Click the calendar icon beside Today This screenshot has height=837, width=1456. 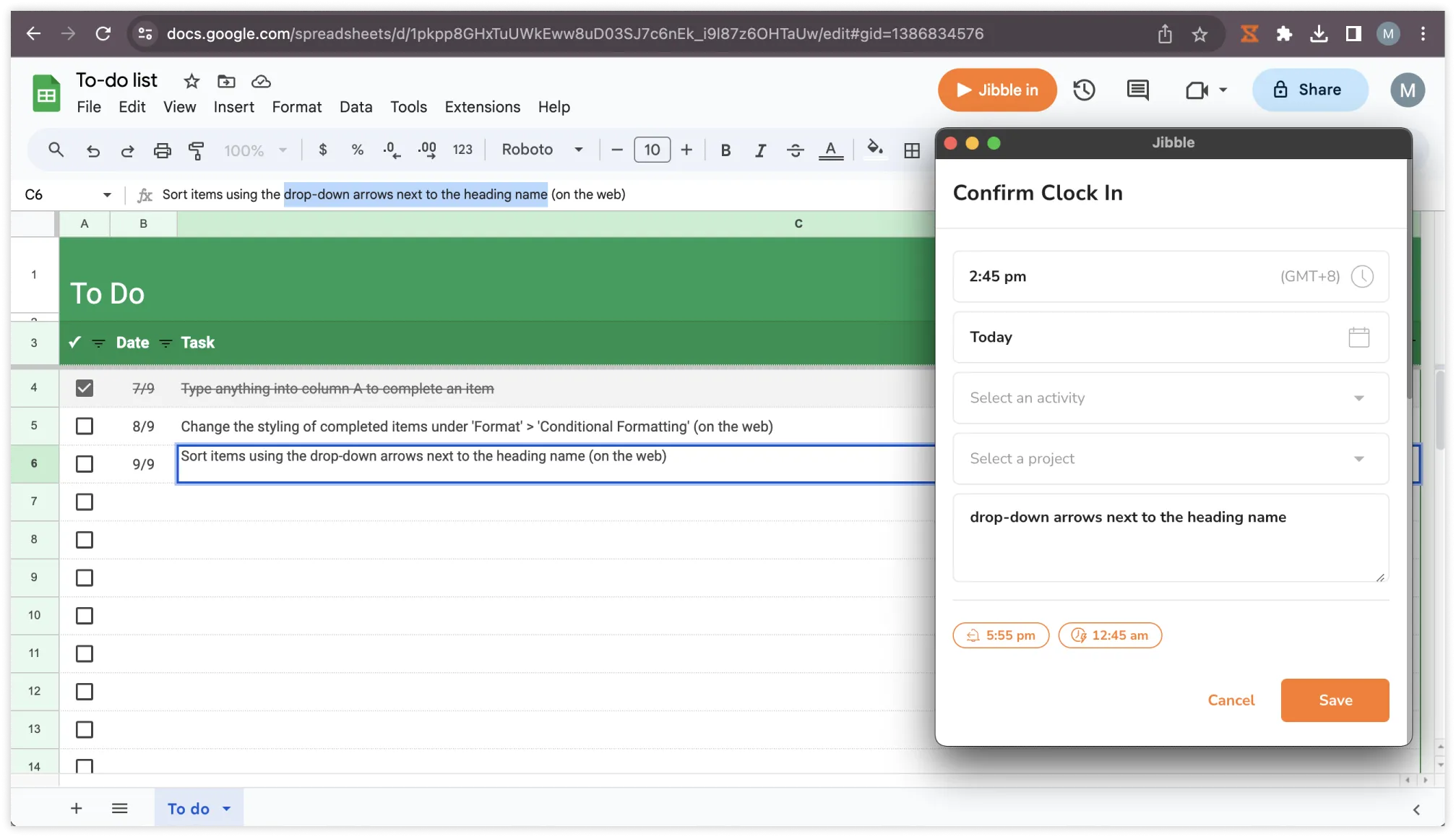point(1358,337)
